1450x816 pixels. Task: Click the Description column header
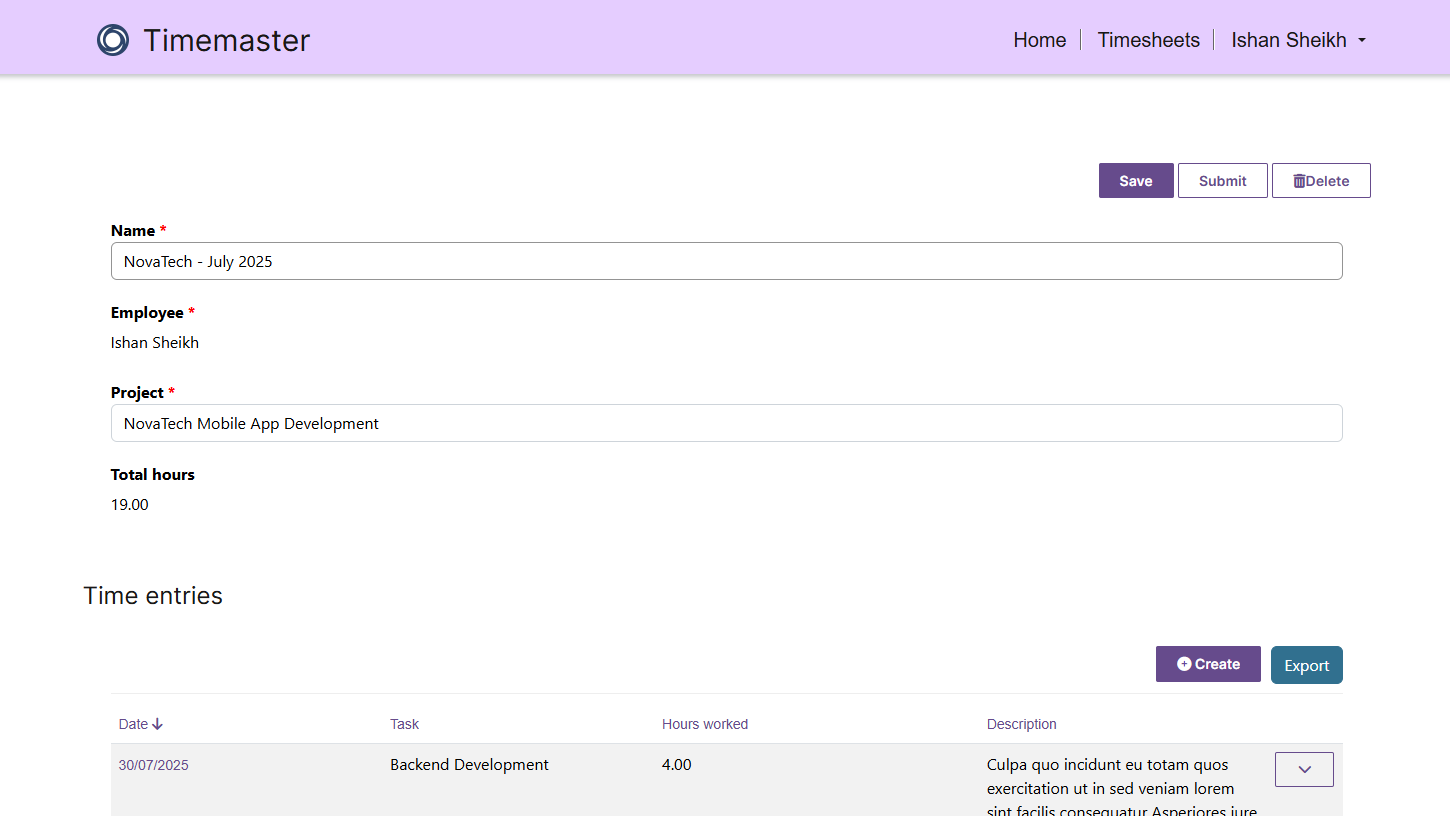tap(1021, 723)
